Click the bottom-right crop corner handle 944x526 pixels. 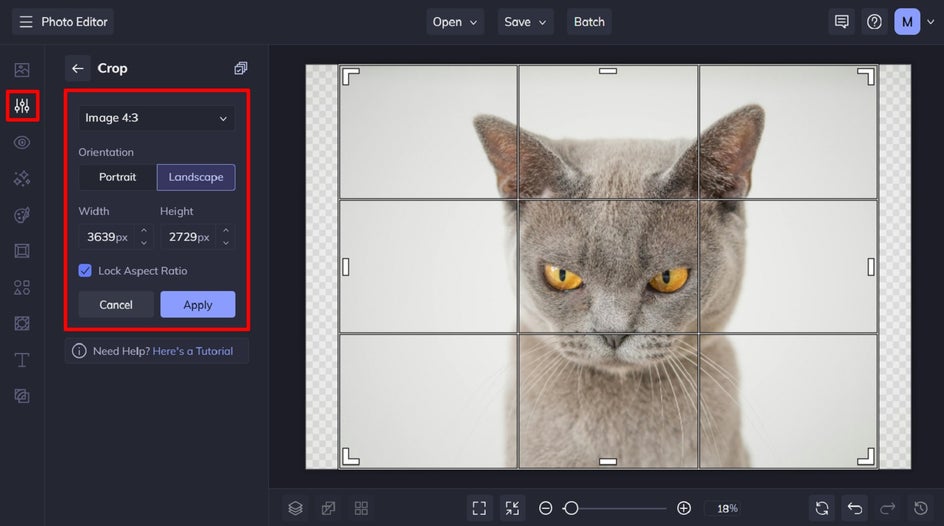point(866,457)
